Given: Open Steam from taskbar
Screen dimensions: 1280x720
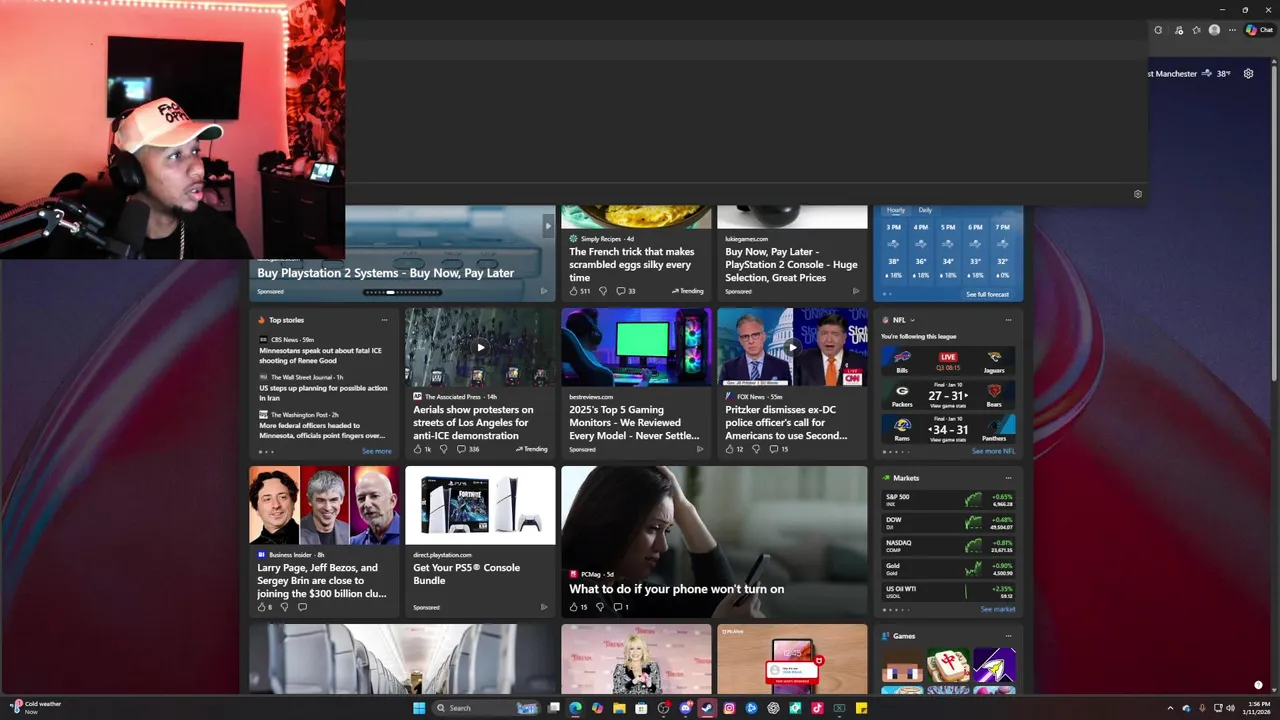Looking at the screenshot, I should click(707, 708).
